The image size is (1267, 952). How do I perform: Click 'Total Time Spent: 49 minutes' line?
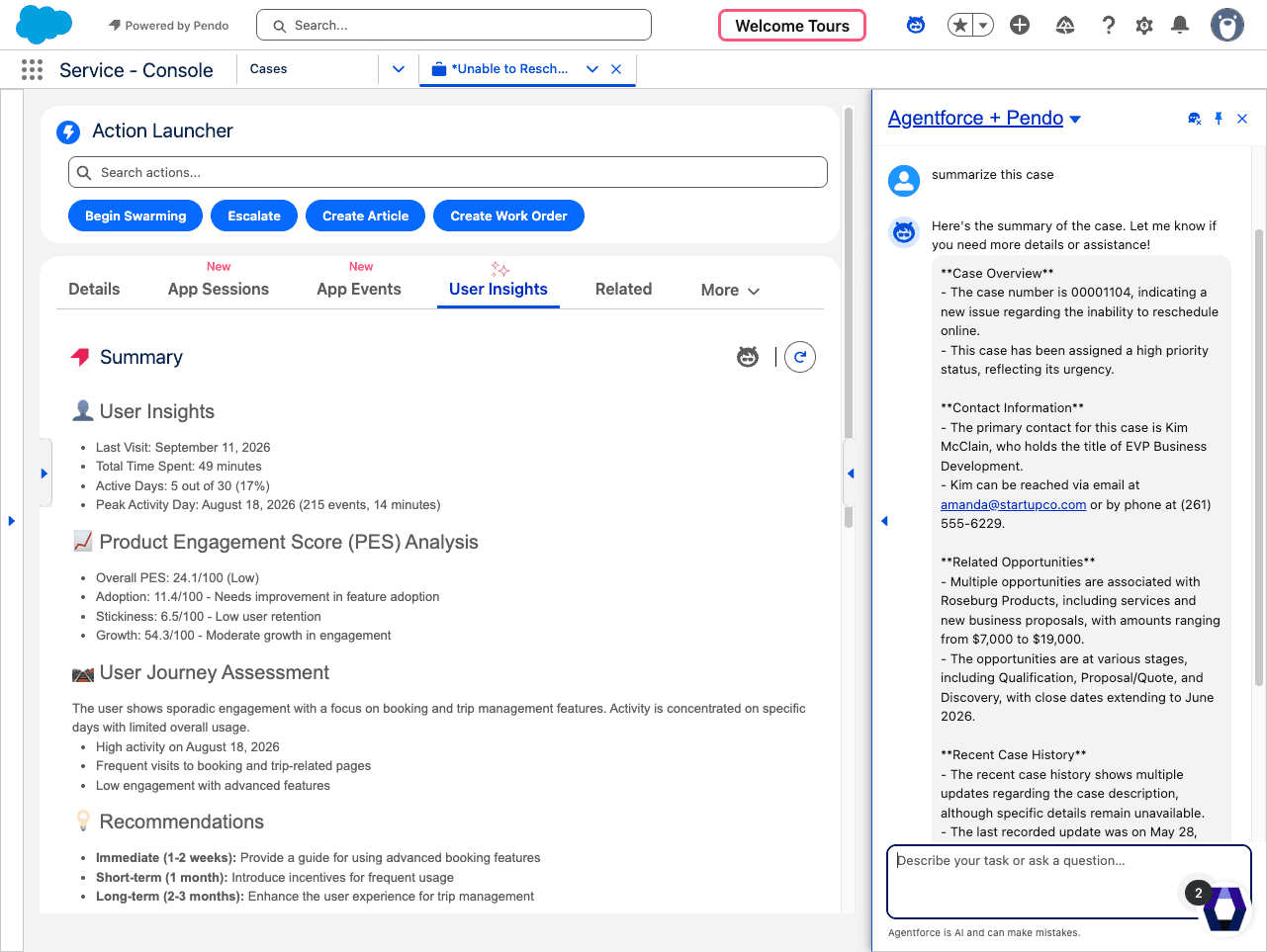point(179,466)
